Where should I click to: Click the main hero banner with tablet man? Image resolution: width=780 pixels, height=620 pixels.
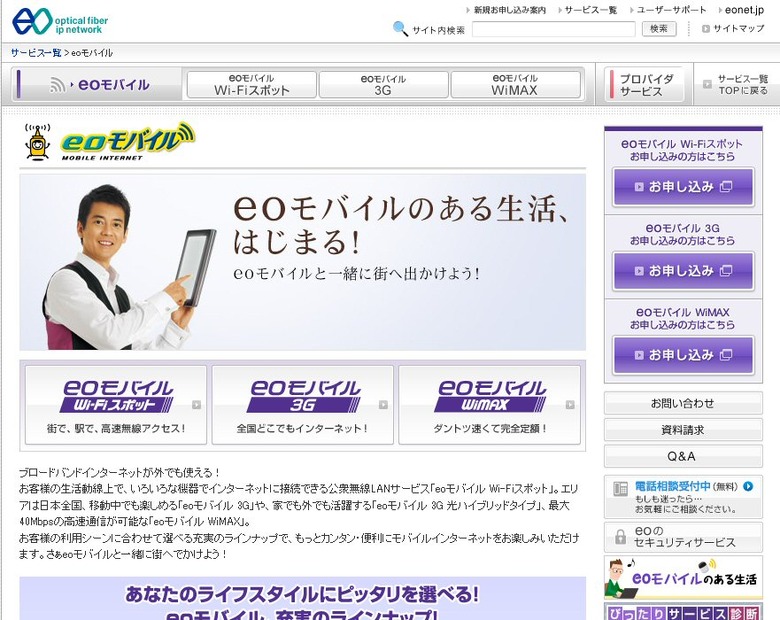click(x=302, y=262)
